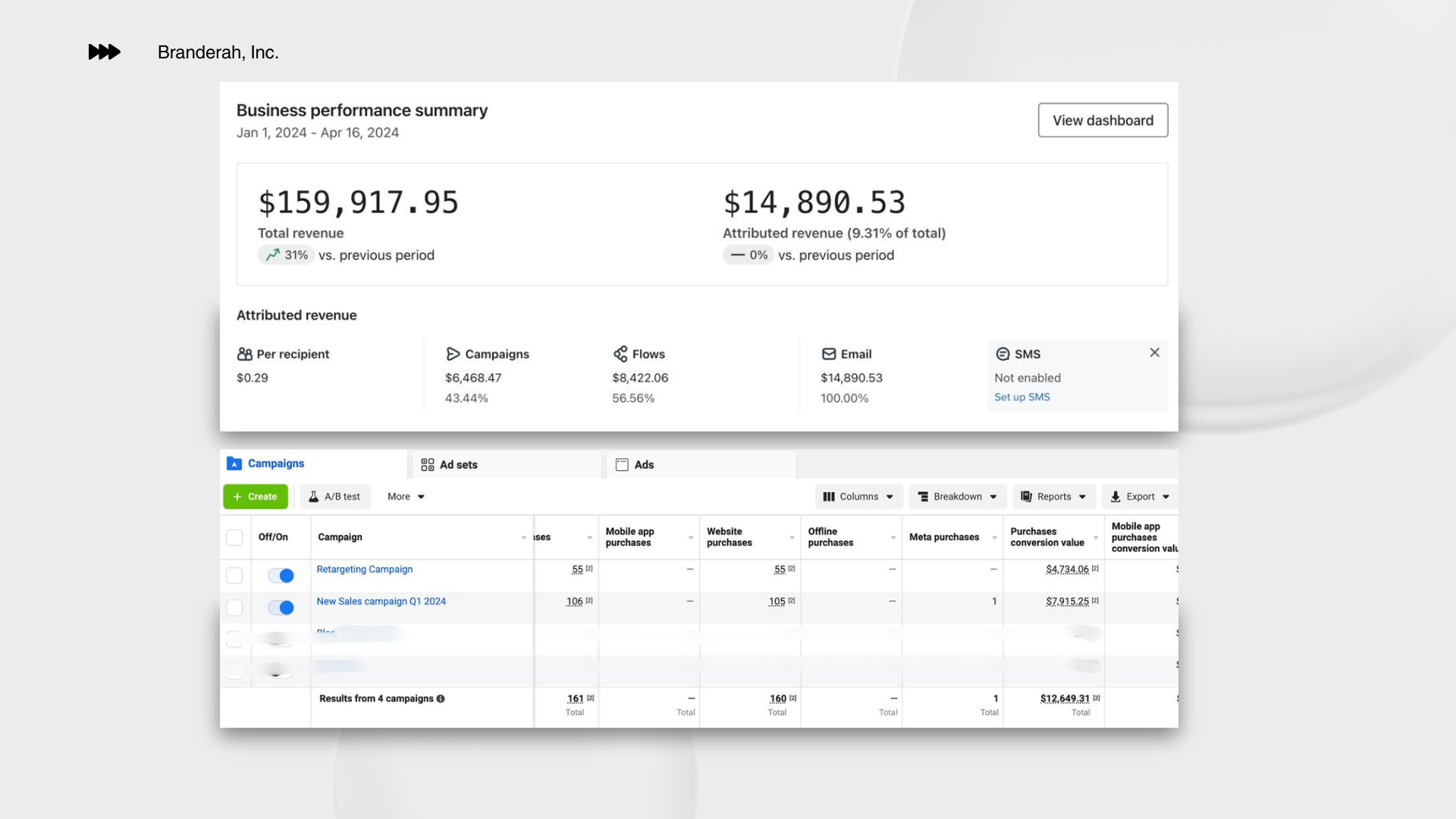Click the green Create button
1456x819 pixels.
coord(256,497)
